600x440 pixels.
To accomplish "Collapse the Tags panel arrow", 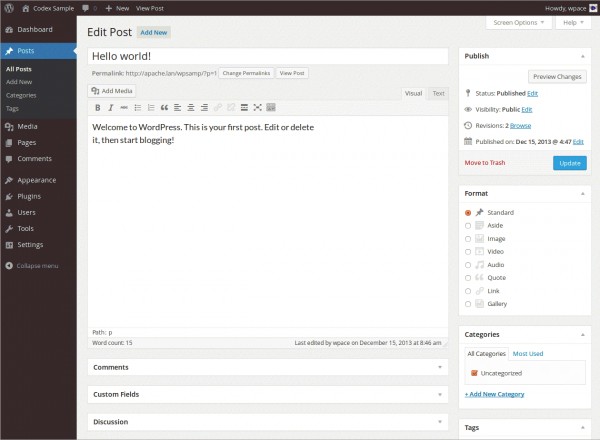I will click(x=582, y=427).
